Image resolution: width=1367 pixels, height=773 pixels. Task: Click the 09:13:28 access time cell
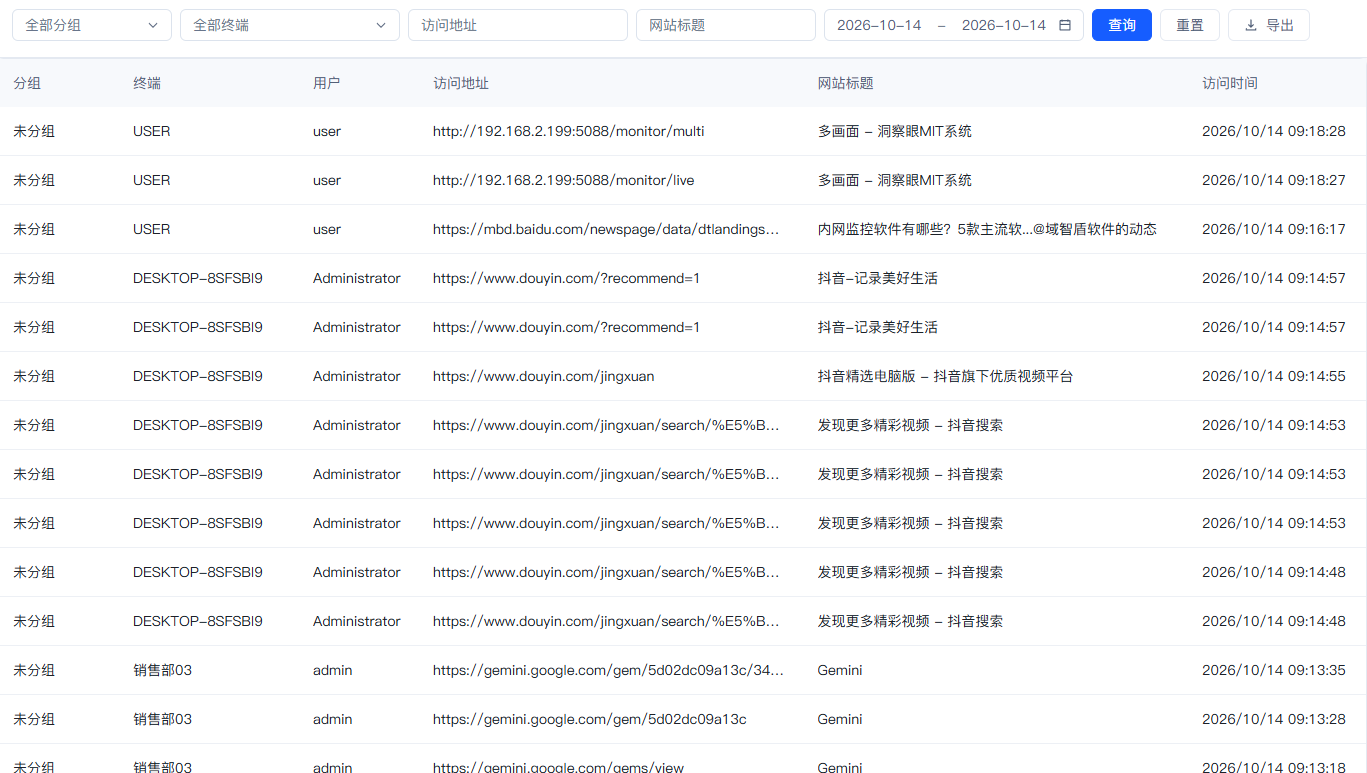tap(1274, 719)
